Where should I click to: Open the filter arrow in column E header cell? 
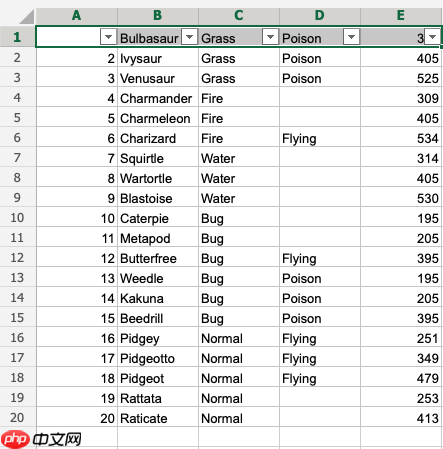(432, 37)
